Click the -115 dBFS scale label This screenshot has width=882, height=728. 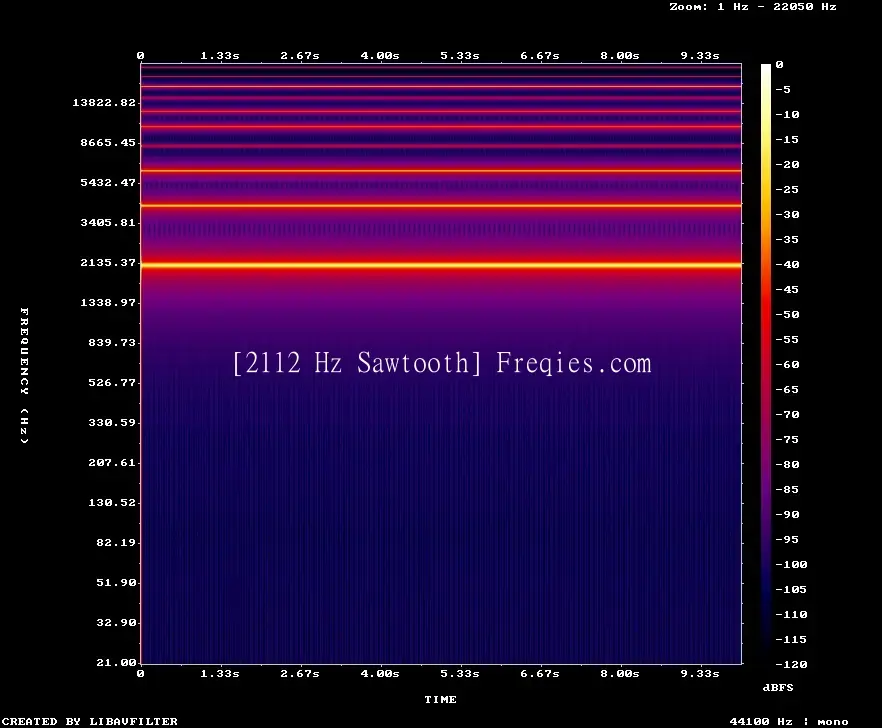791,639
